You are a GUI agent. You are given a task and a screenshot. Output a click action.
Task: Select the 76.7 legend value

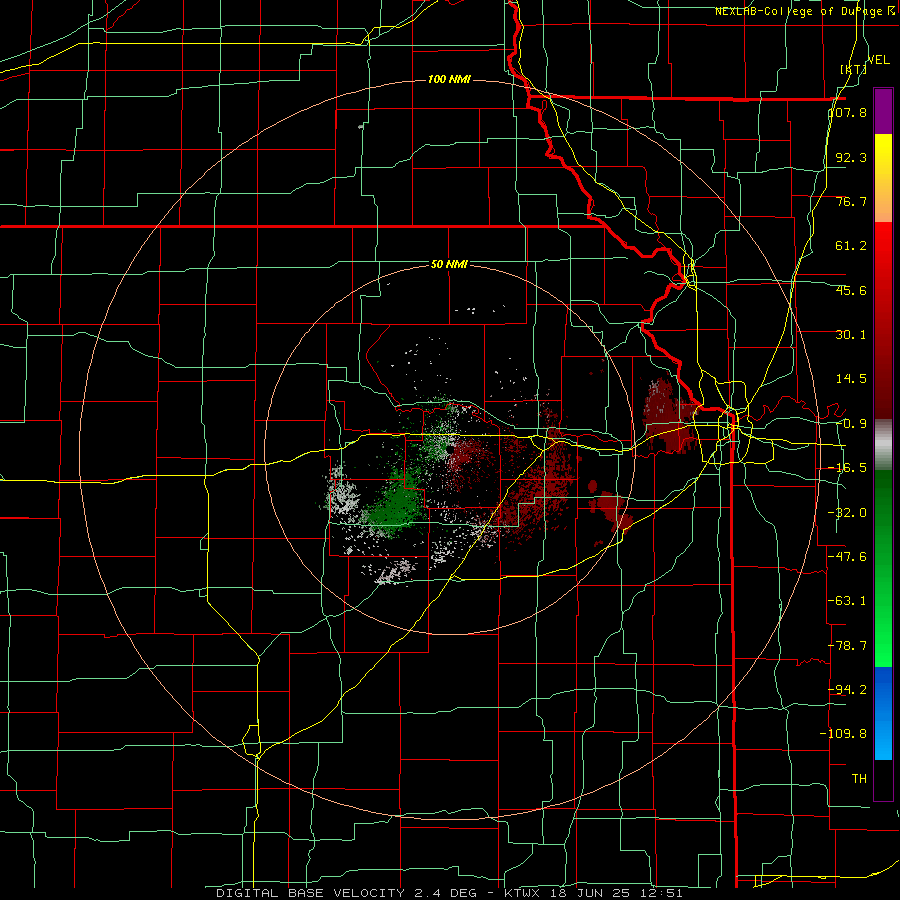coord(851,201)
